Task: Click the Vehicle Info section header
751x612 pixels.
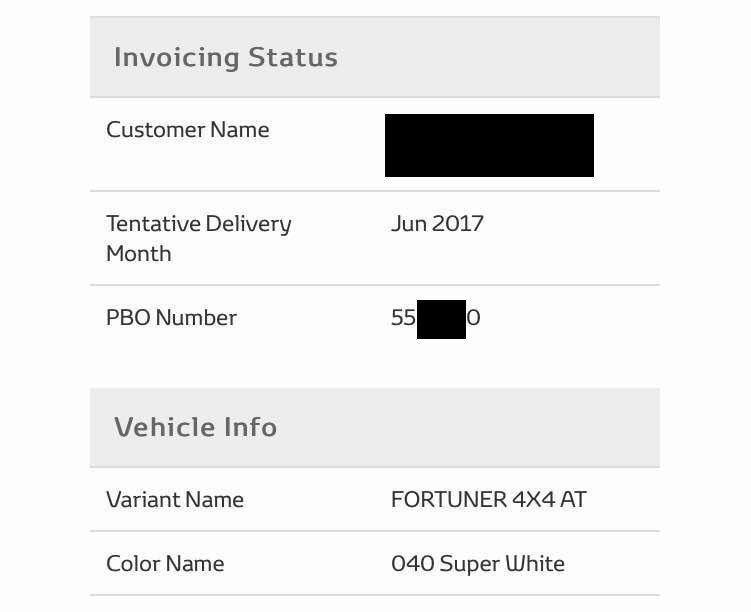Action: coord(375,428)
